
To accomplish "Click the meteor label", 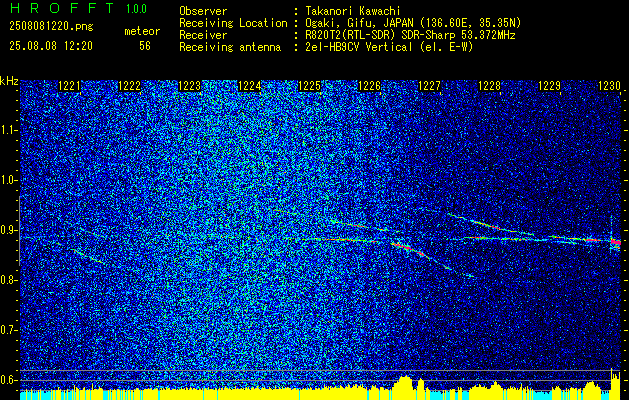I will coord(142,31).
